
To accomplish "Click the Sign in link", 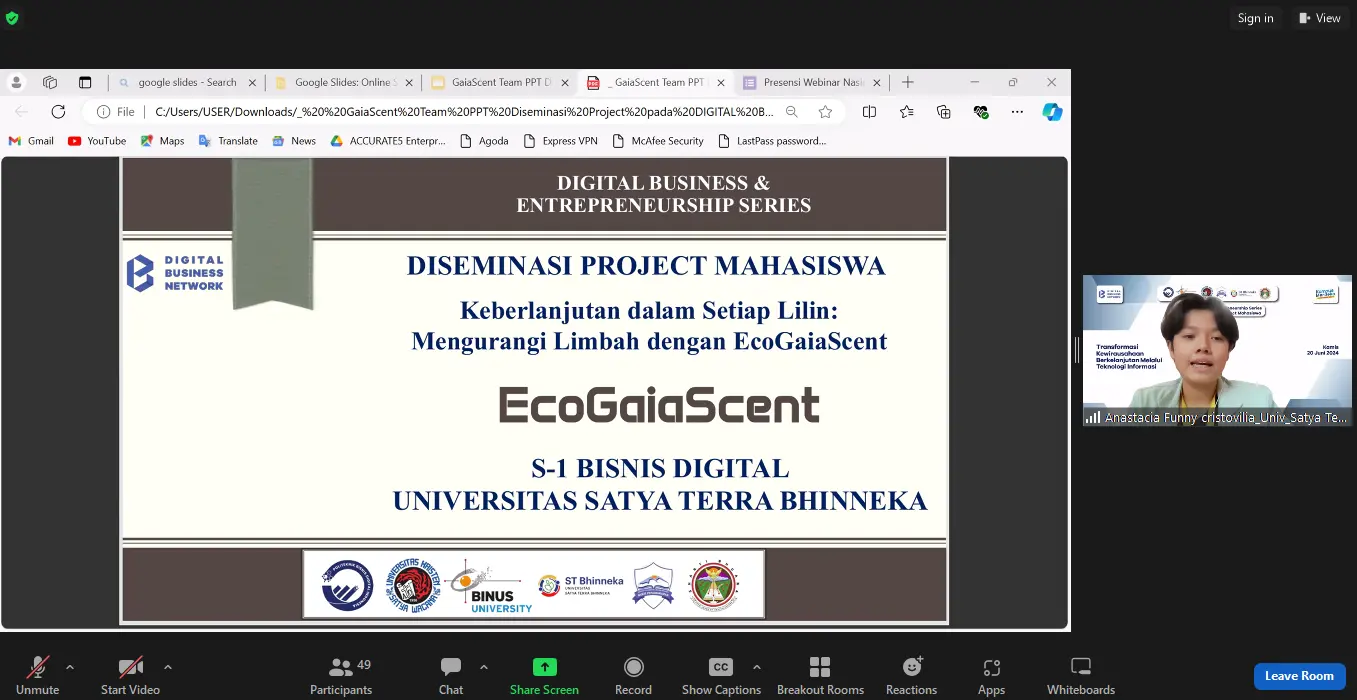I will 1255,18.
